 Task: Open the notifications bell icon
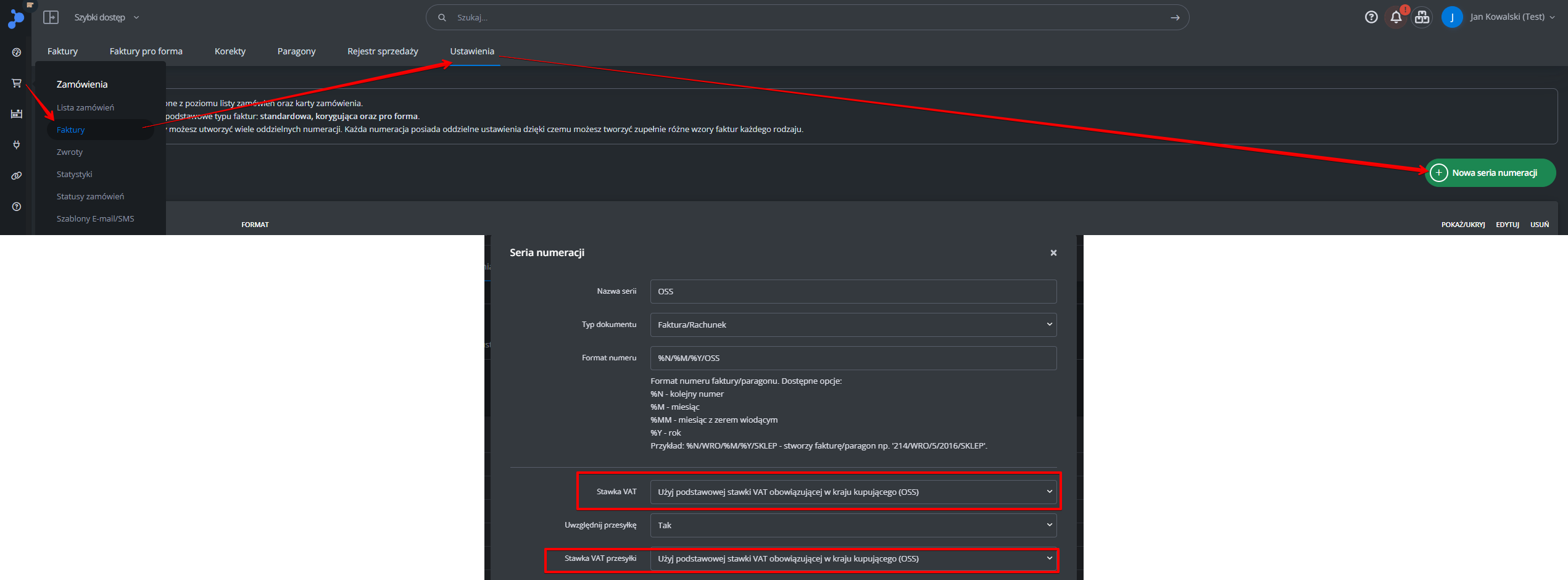click(x=1396, y=17)
